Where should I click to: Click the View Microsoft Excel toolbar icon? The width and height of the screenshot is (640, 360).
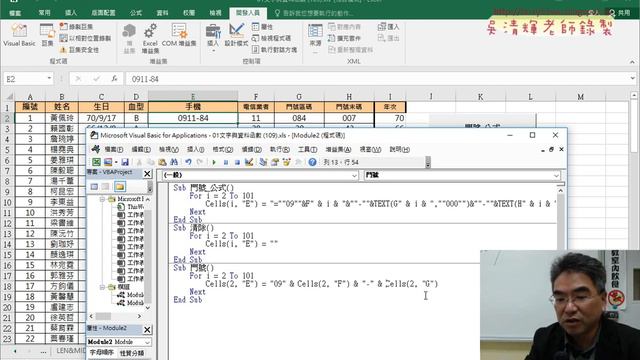(96, 162)
